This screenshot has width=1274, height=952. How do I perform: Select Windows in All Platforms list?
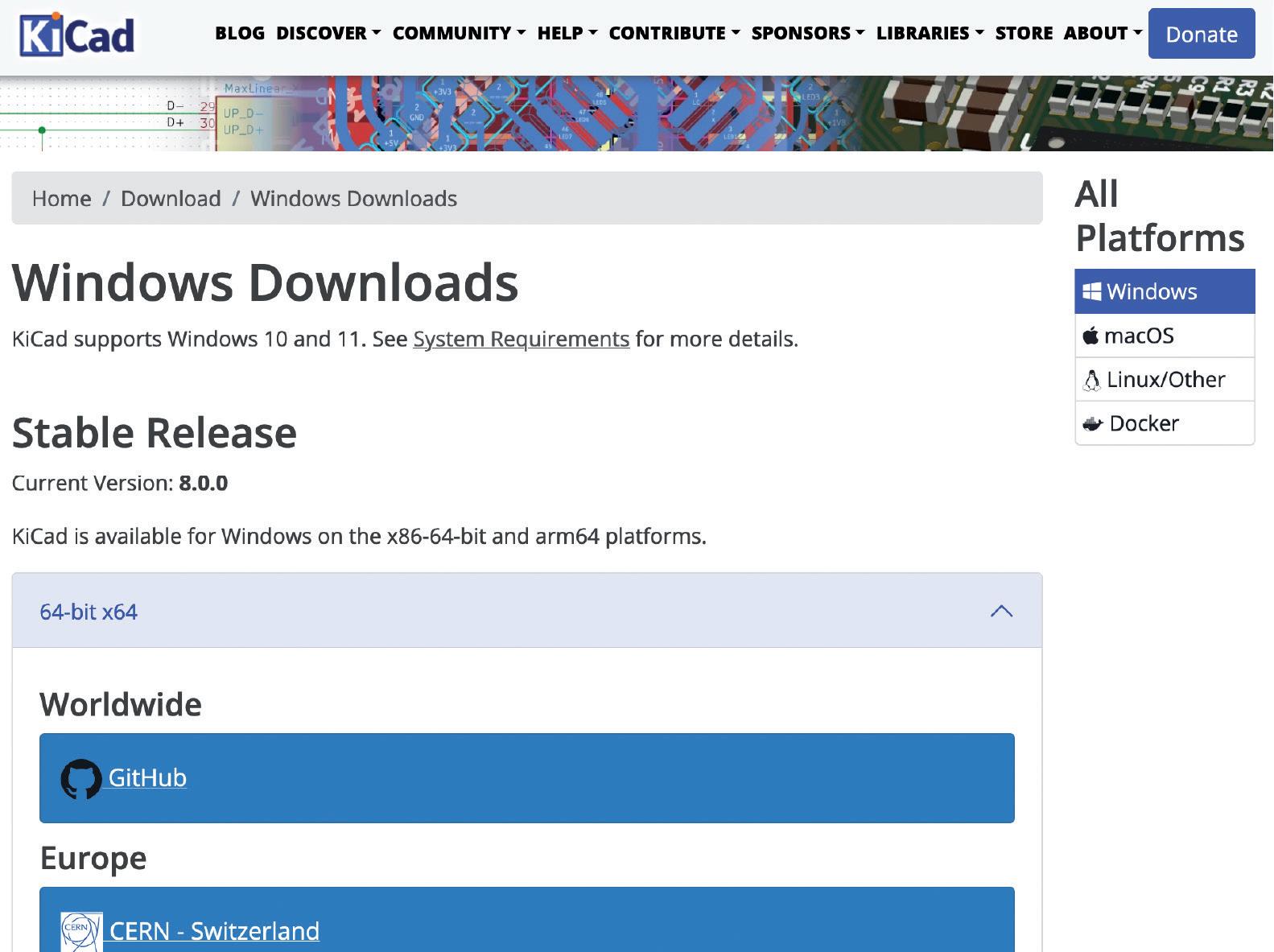(1165, 291)
